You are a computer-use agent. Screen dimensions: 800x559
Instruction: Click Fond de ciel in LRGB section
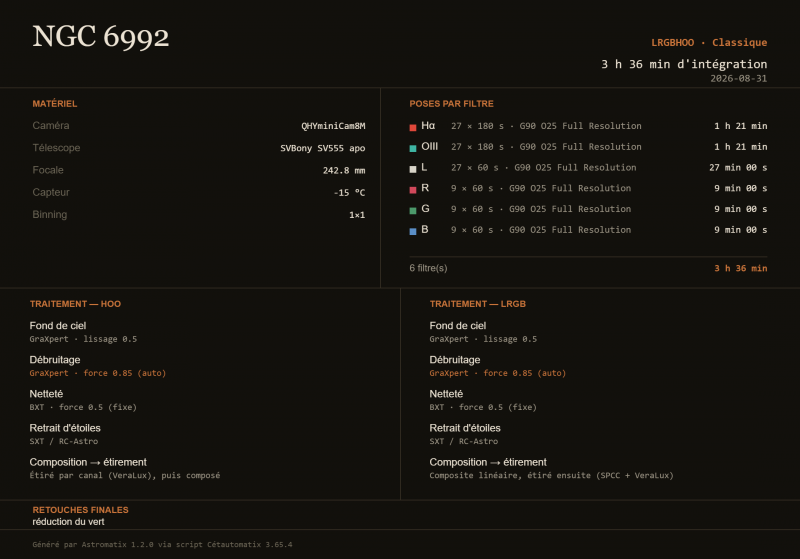click(x=458, y=325)
